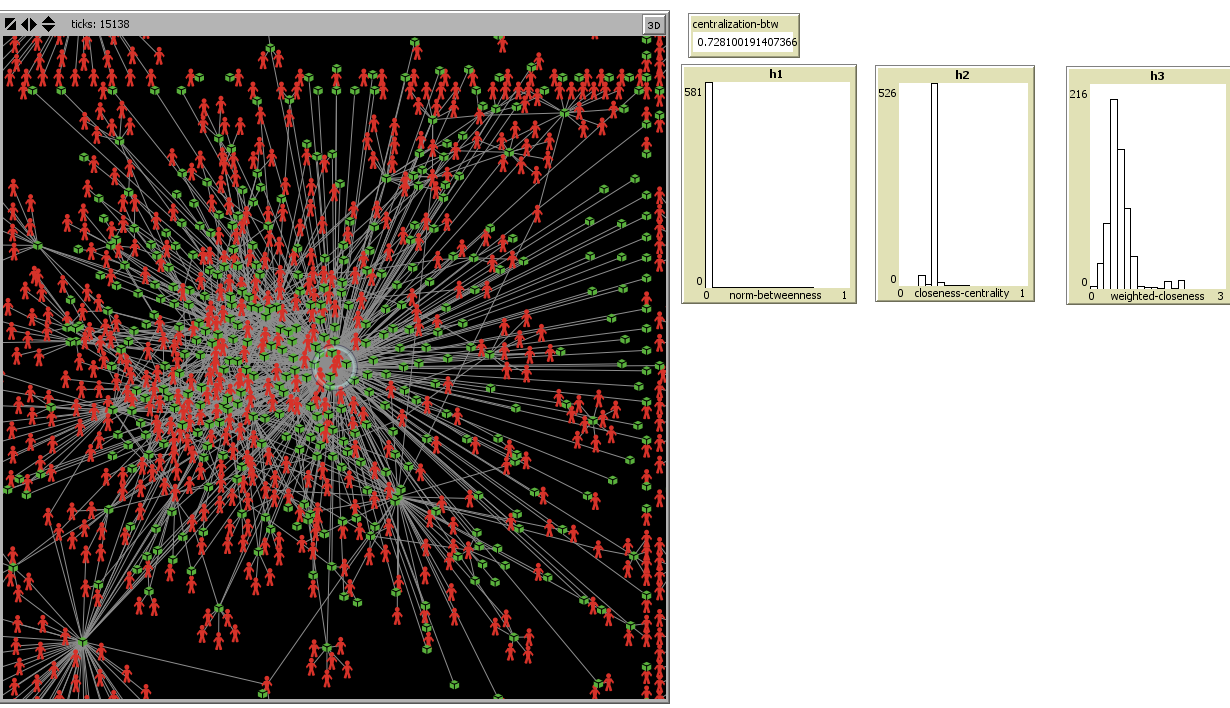
Task: Click the up-down arrows icon in view header
Action: pyautogui.click(x=48, y=24)
